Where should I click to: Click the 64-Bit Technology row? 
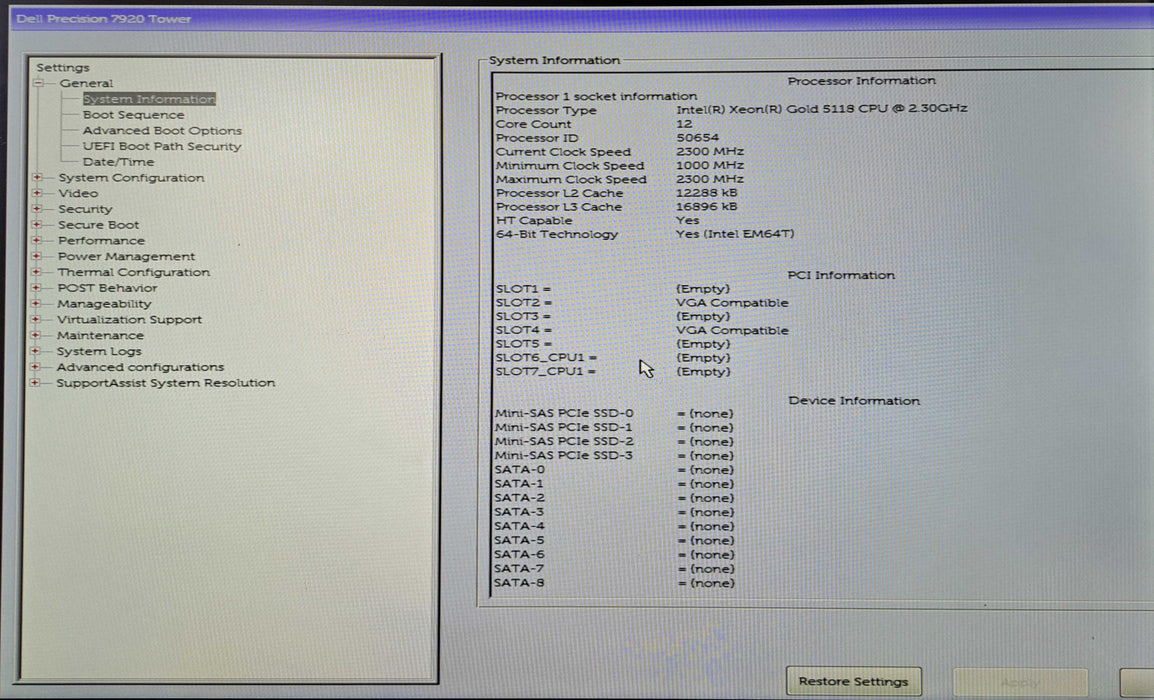645,234
